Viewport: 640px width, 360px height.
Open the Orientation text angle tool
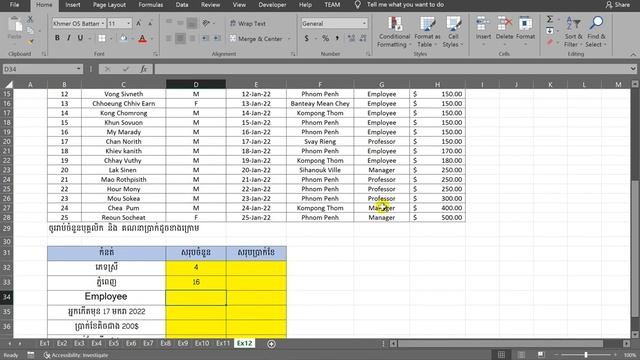(207, 23)
